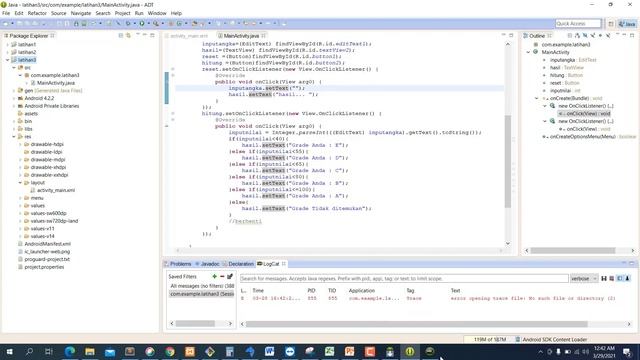Image resolution: width=640 pixels, height=360 pixels.
Task: Open the Navigate menu
Action: tap(81, 13)
